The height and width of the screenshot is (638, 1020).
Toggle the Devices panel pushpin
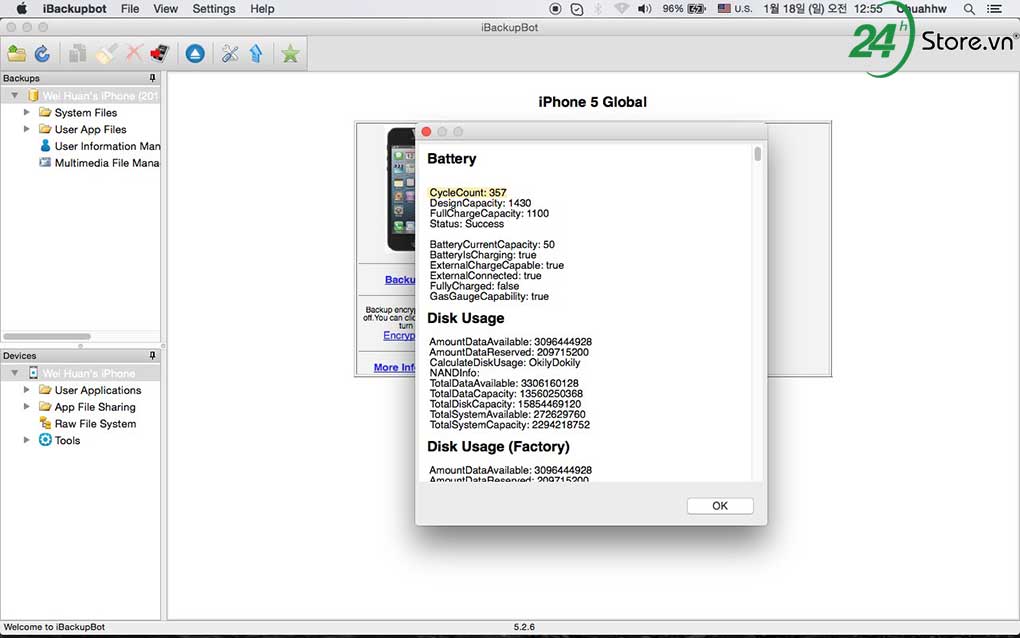click(153, 355)
